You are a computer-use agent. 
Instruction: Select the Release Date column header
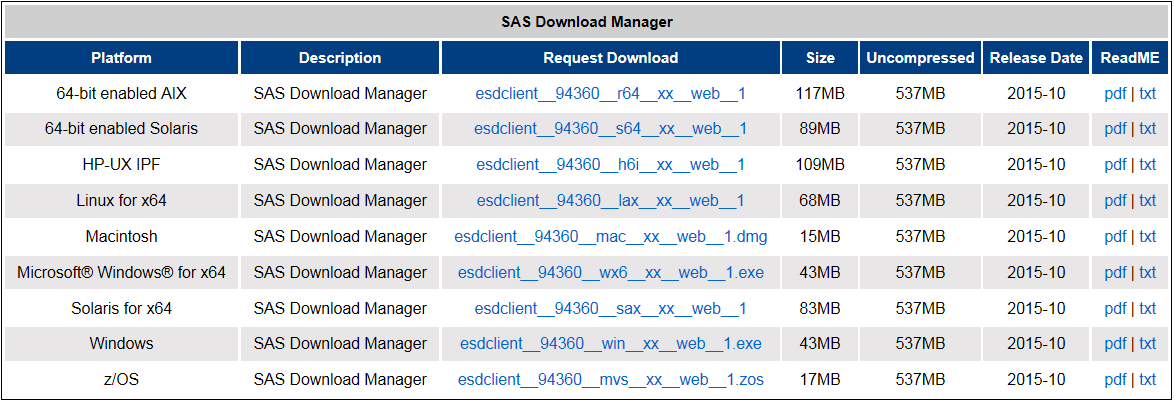[x=1036, y=58]
